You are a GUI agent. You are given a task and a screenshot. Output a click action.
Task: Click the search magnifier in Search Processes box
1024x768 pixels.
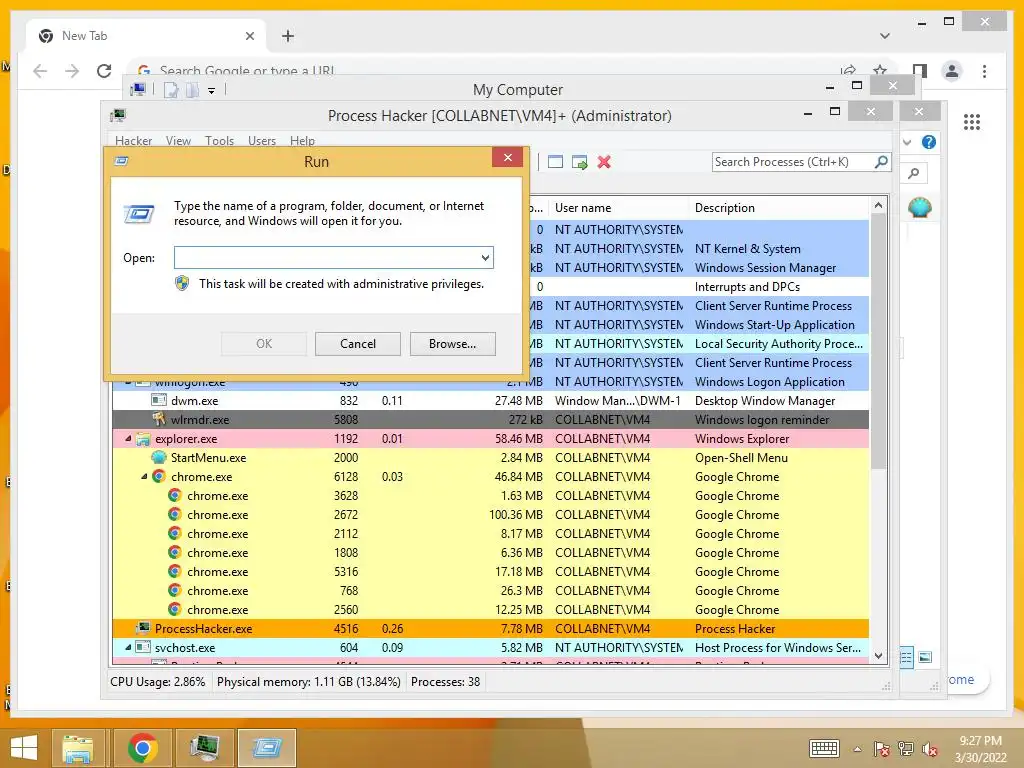881,161
